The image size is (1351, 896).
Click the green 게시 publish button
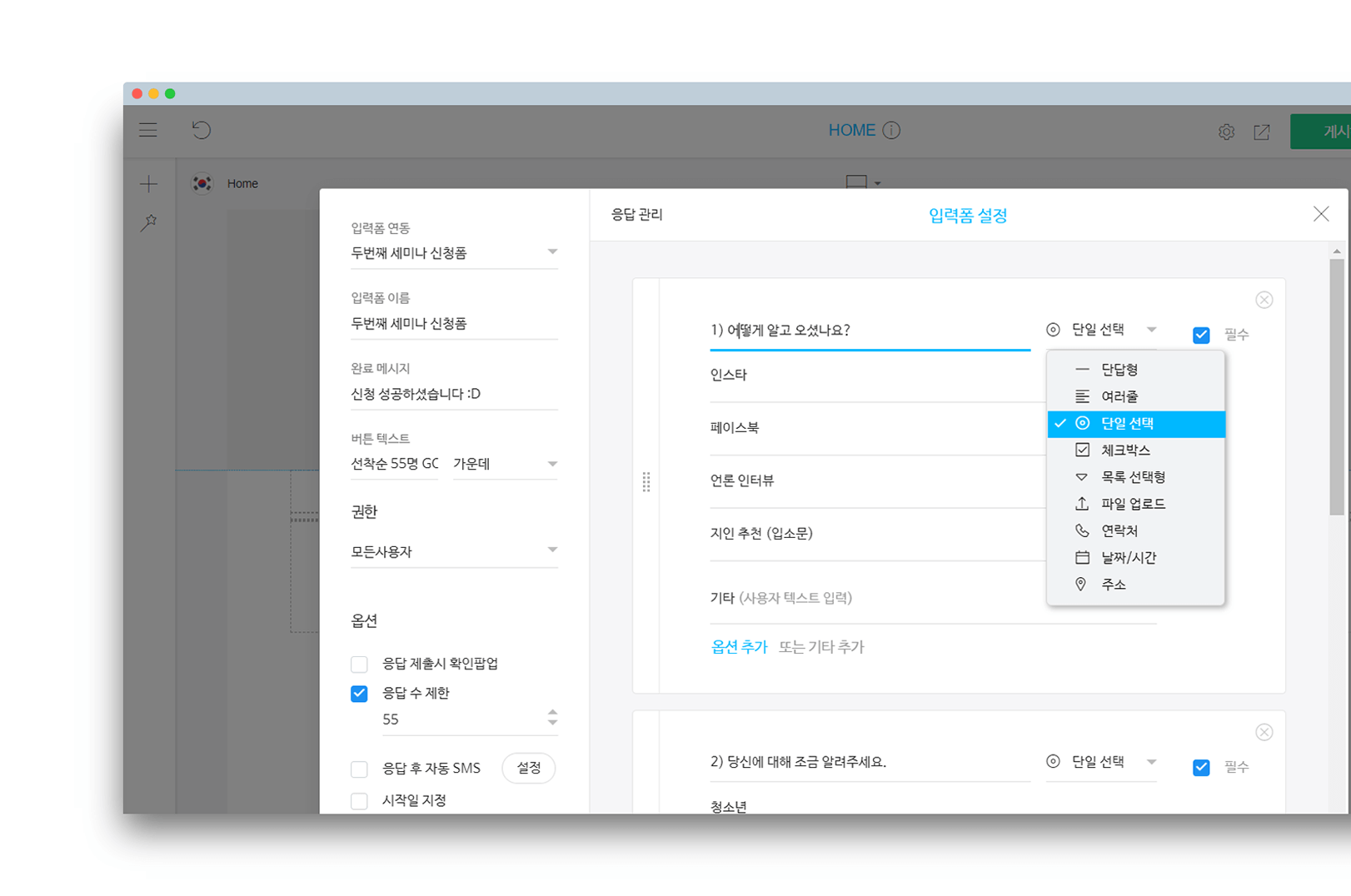coord(1321,132)
